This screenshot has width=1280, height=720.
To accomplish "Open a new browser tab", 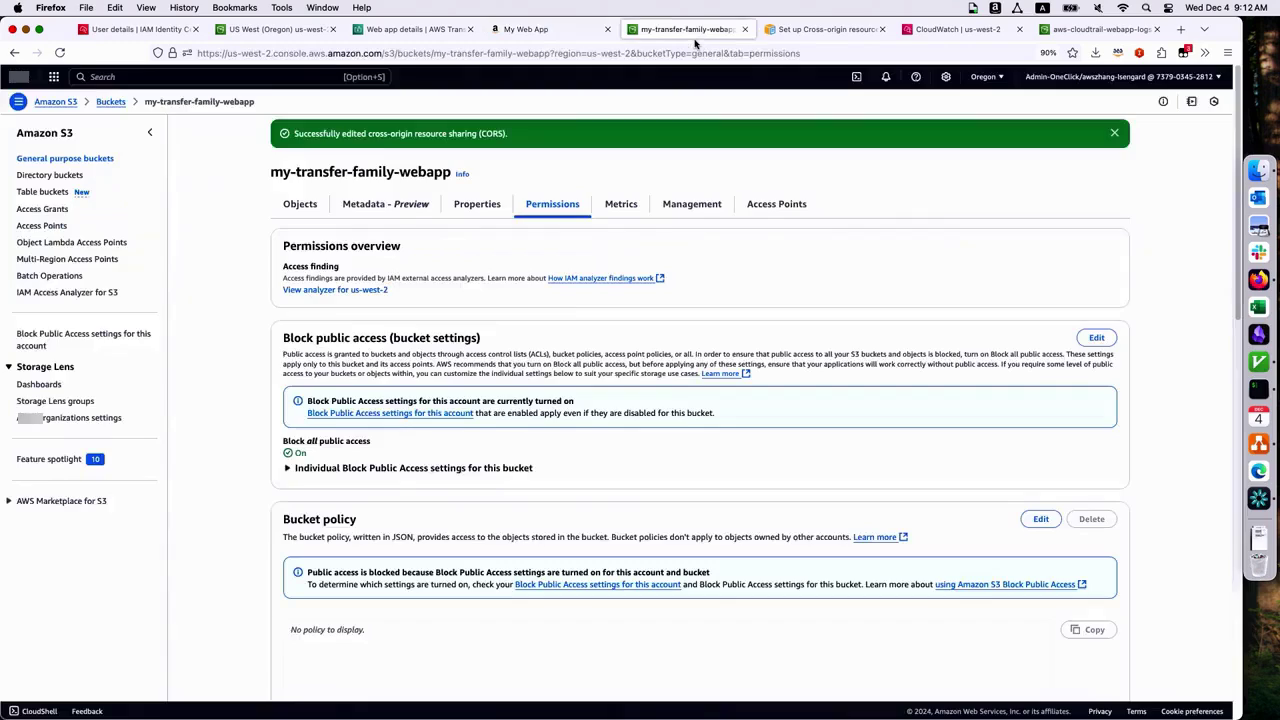I will 1181,29.
